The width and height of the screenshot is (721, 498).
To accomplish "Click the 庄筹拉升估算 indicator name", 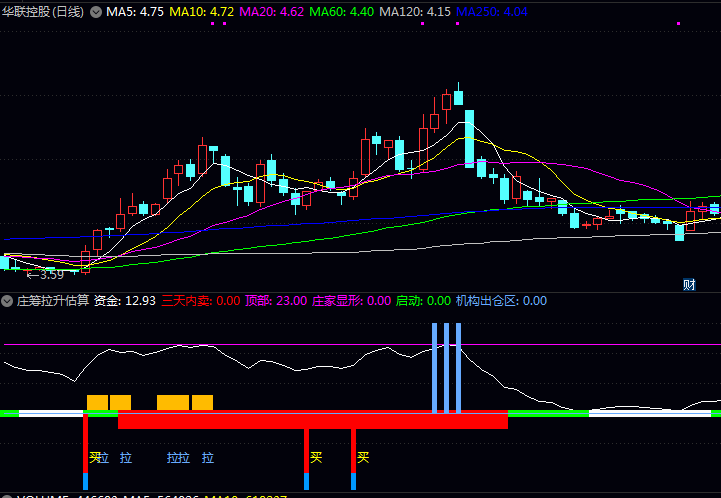I will coord(53,300).
